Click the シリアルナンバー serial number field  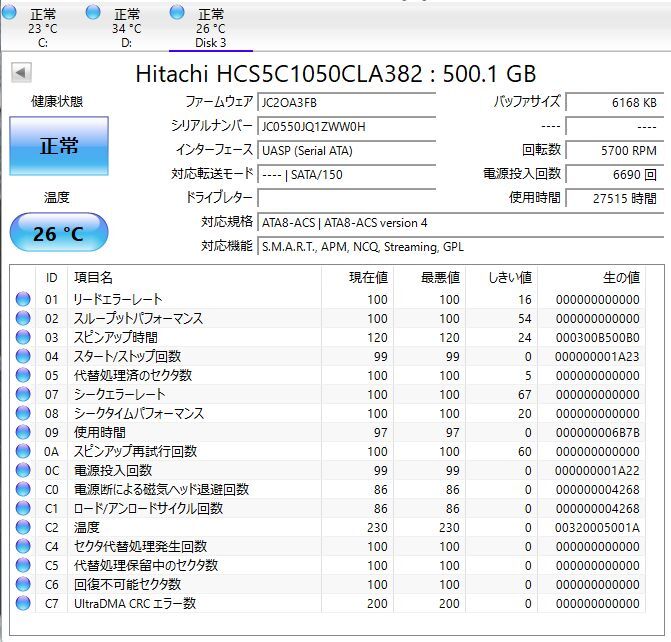(346, 127)
